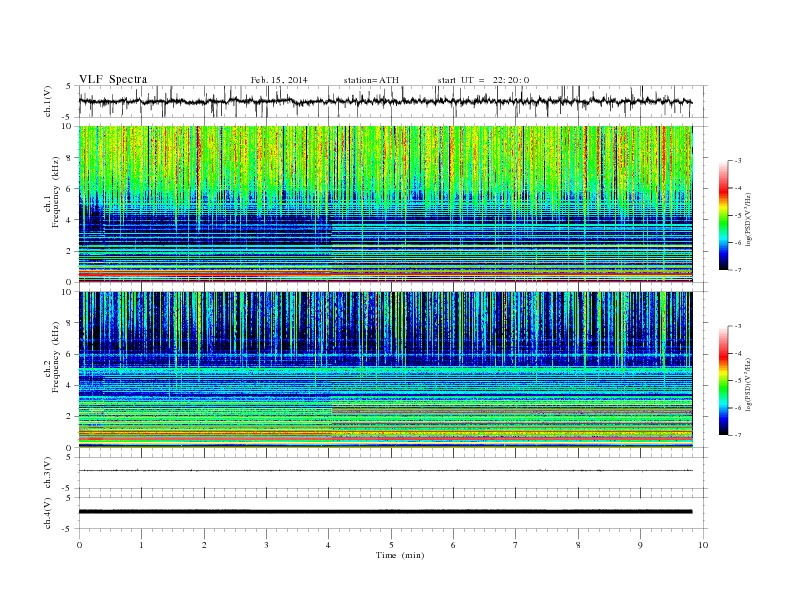The image size is (792, 612).
Task: Click the "5" tick on the time axis
Action: (x=391, y=545)
